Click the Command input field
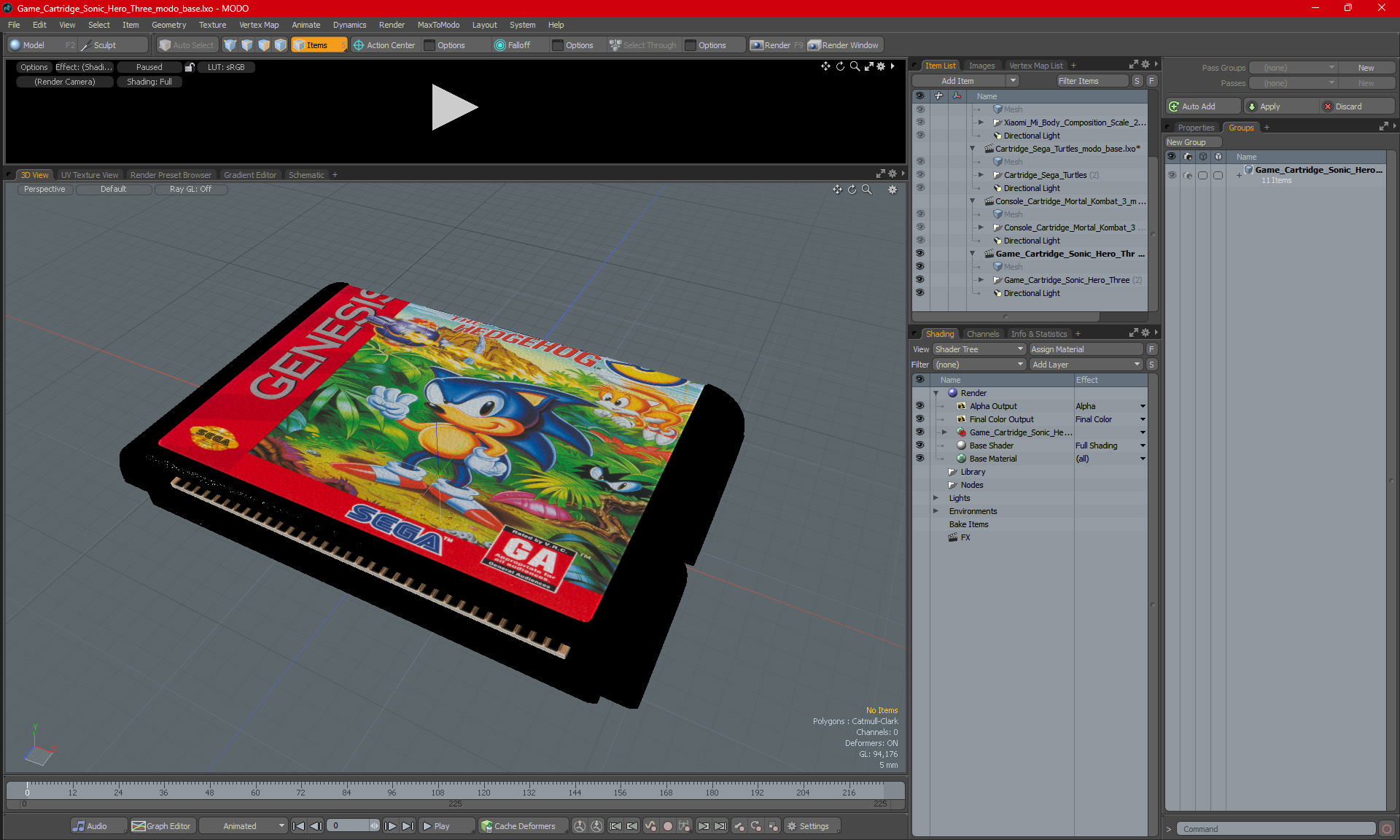Viewport: 1400px width, 840px height. pyautogui.click(x=1276, y=829)
